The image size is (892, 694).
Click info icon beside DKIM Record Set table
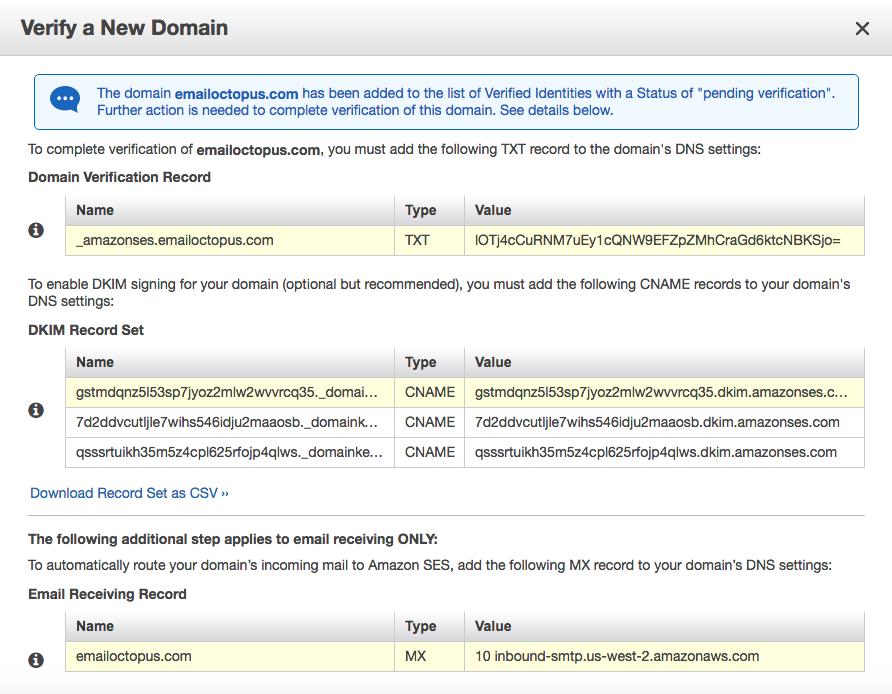[37, 410]
